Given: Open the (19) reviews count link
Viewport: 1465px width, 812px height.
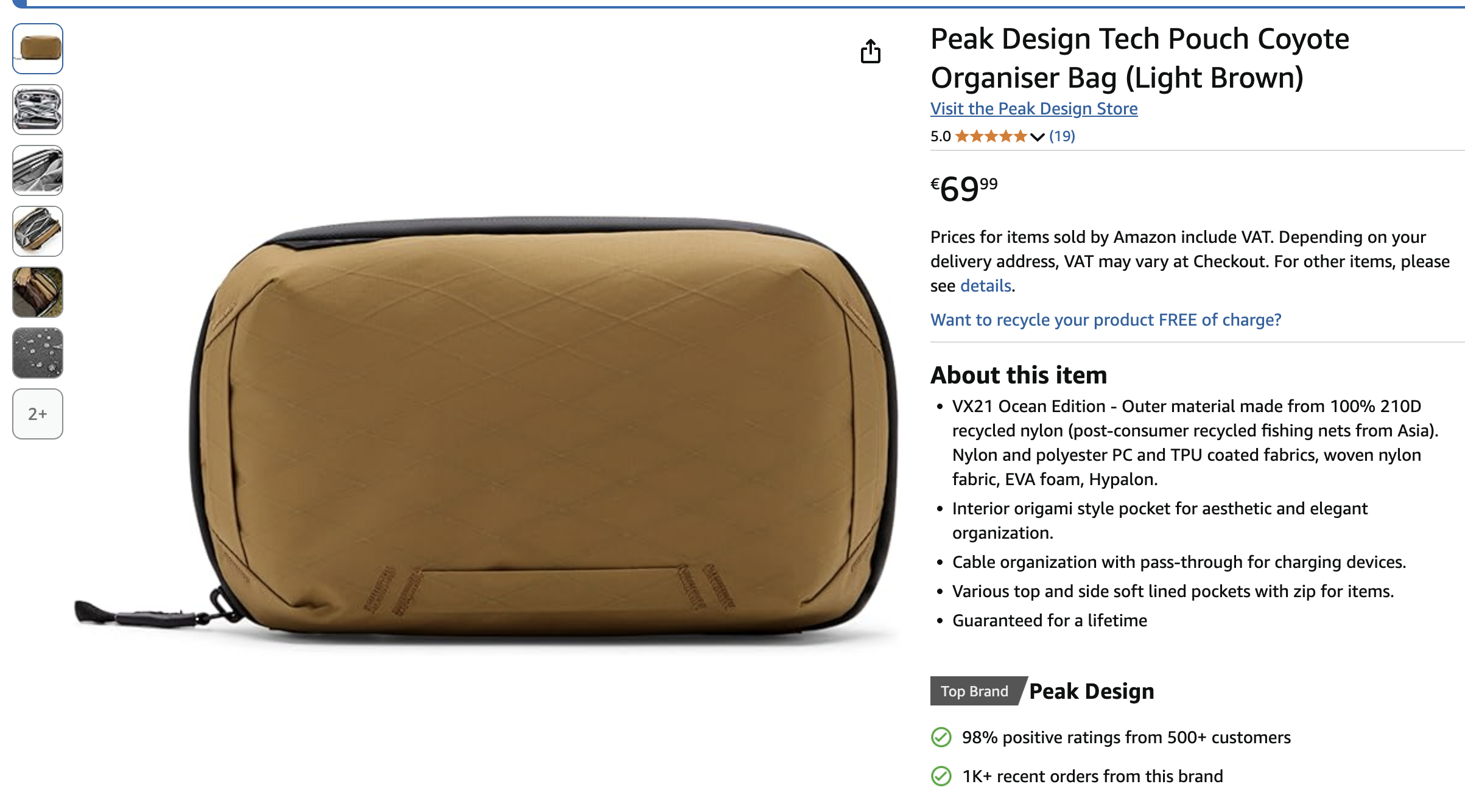Looking at the screenshot, I should point(1062,136).
